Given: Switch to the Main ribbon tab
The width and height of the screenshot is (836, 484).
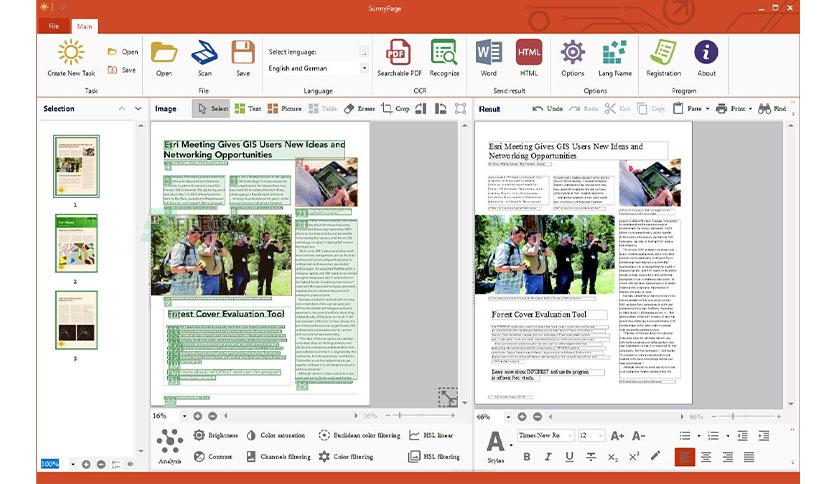Looking at the screenshot, I should point(84,26).
